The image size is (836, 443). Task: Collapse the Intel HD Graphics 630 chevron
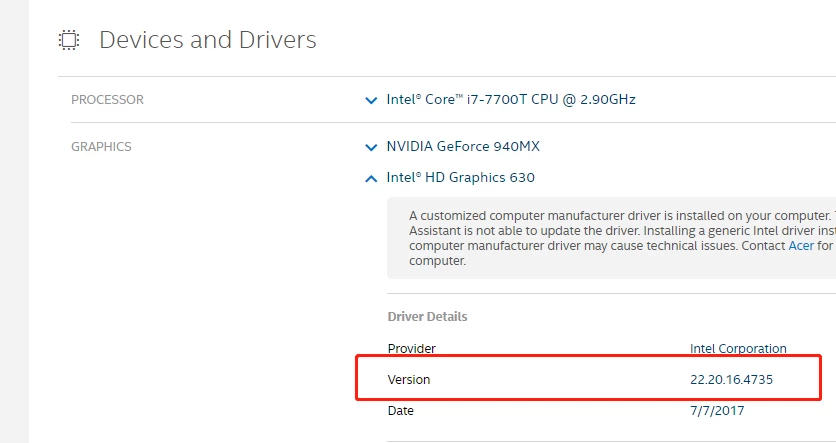point(371,179)
